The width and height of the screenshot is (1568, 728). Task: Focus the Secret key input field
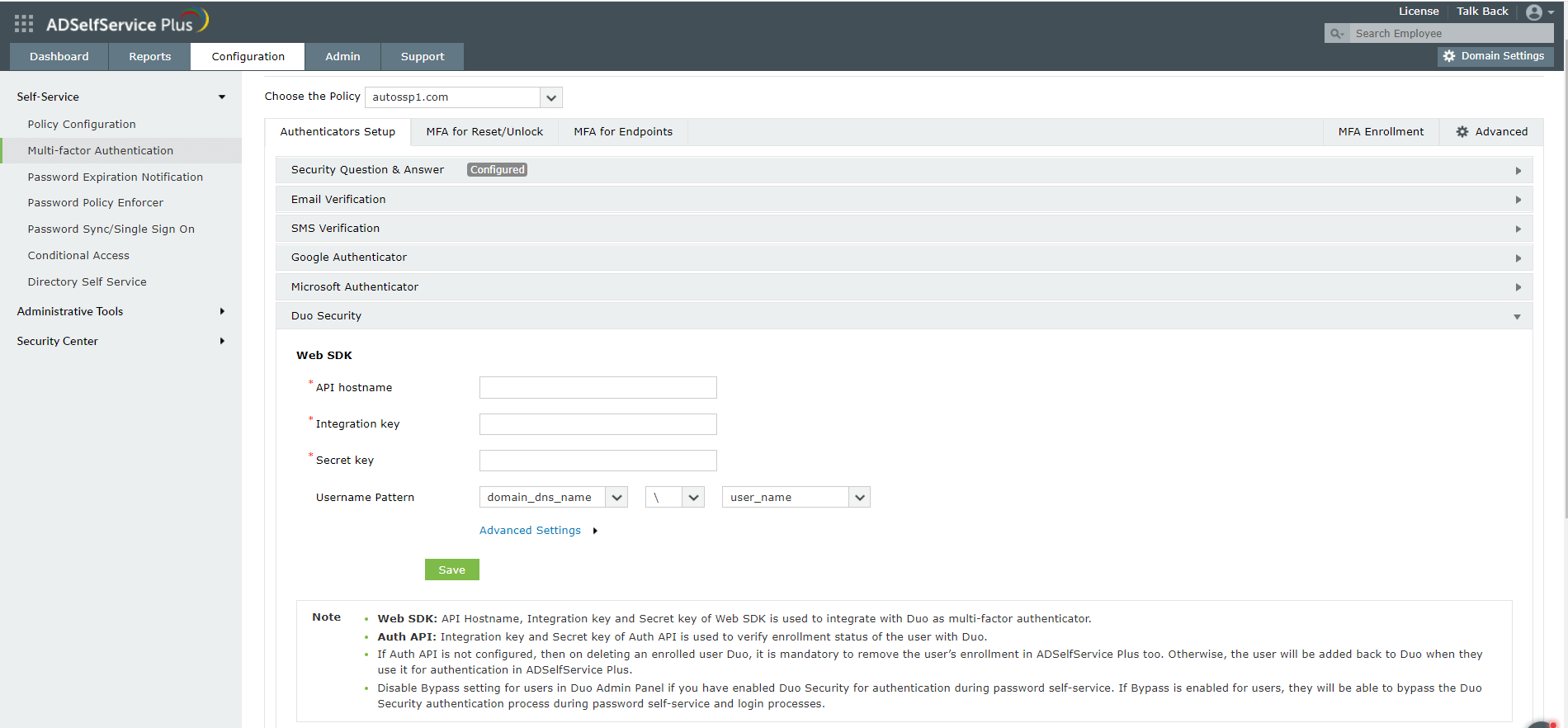click(x=598, y=461)
